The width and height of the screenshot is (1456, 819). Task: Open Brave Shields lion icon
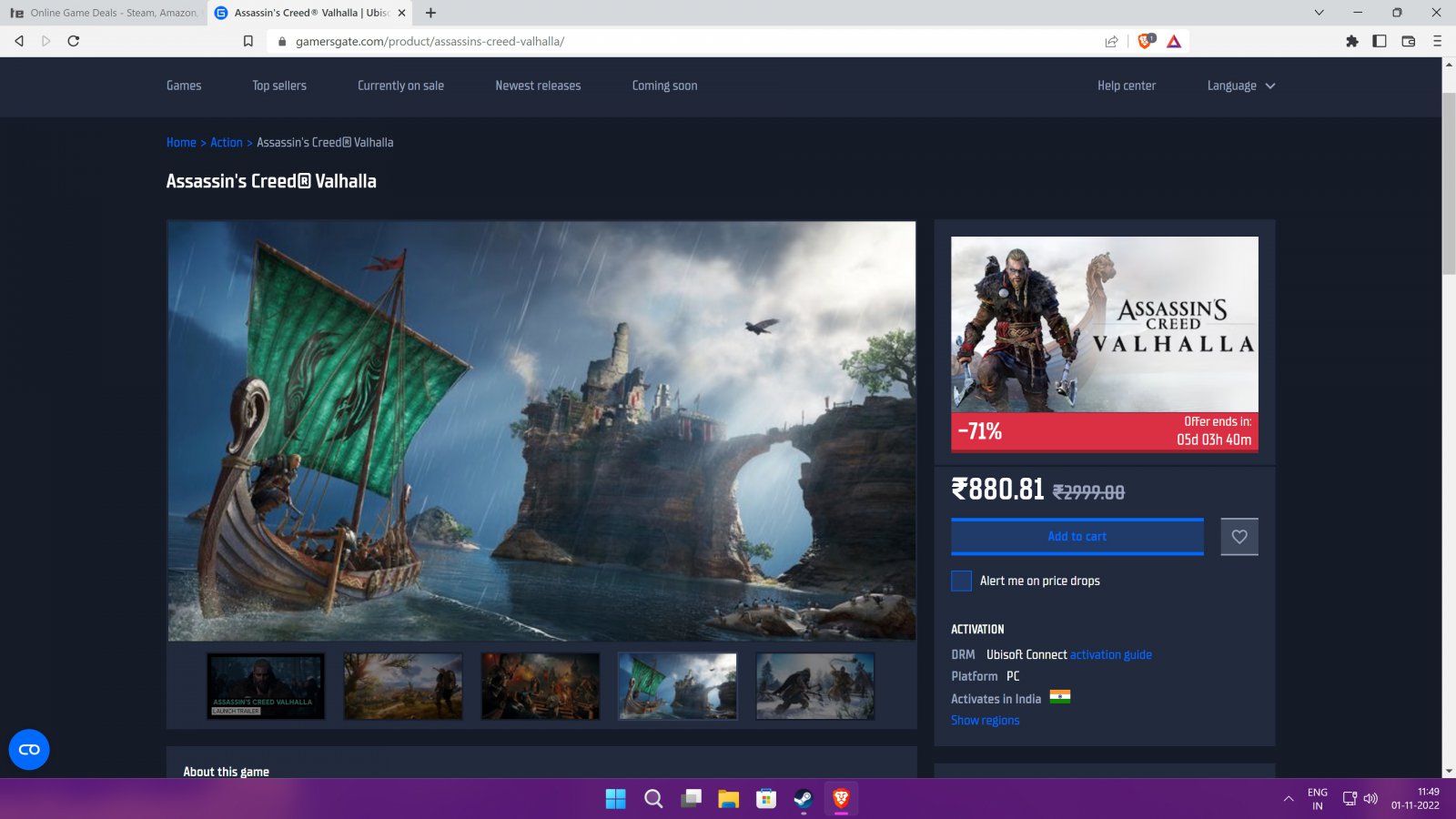[1146, 41]
